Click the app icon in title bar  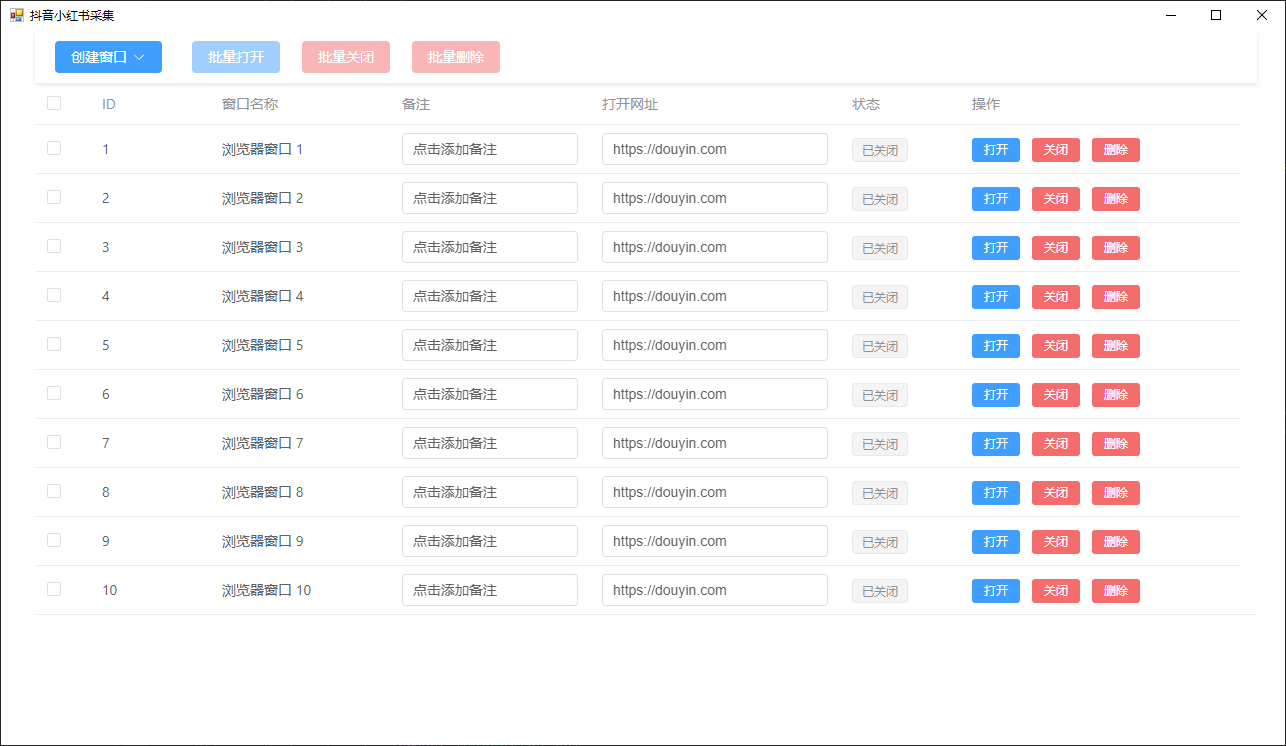(17, 15)
